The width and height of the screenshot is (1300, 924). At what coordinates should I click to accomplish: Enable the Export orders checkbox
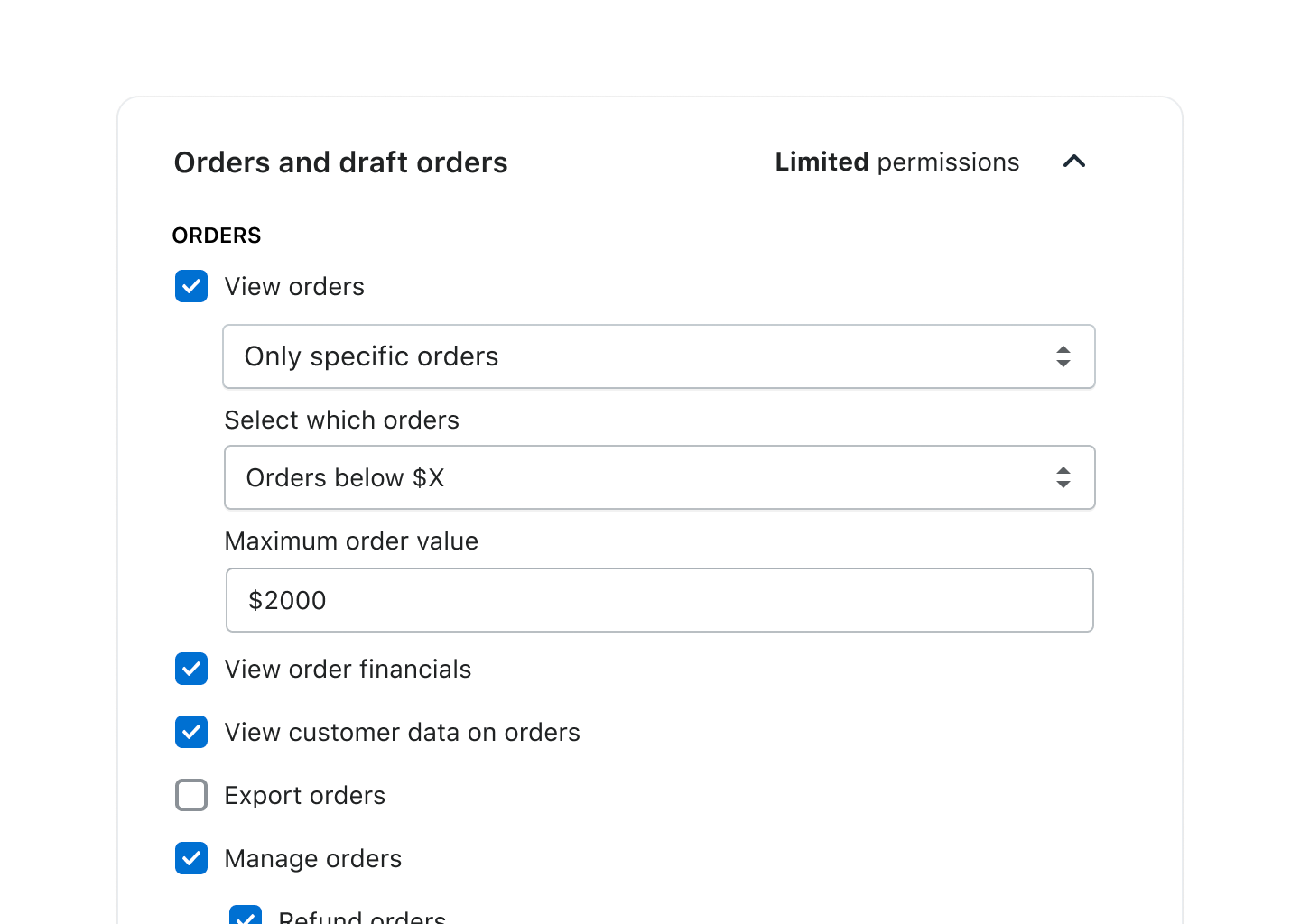tap(191, 795)
